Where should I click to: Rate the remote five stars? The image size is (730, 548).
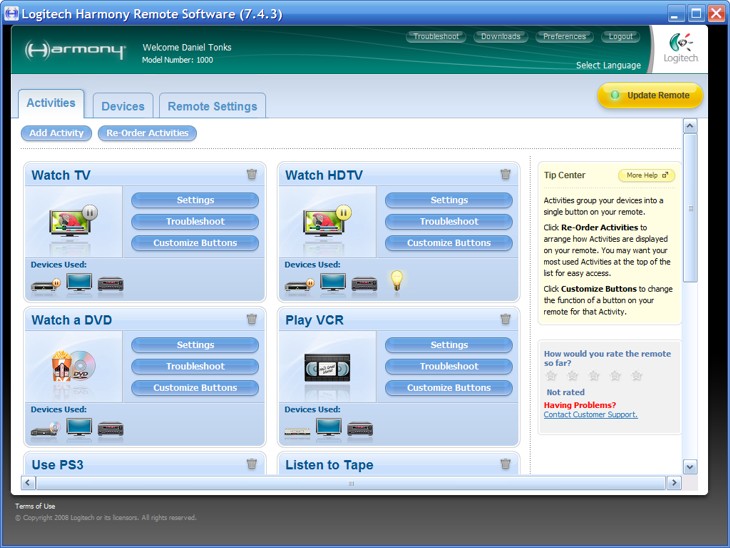point(637,375)
